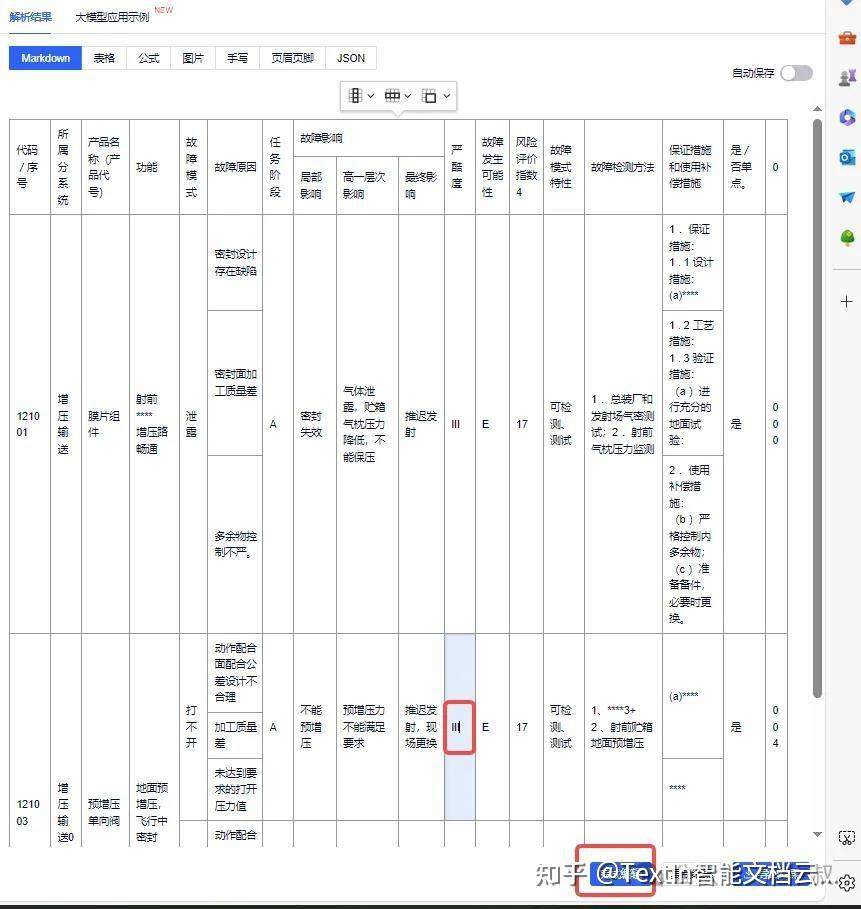
Task: Click the 加工质量差 cell
Action: pos(235,735)
